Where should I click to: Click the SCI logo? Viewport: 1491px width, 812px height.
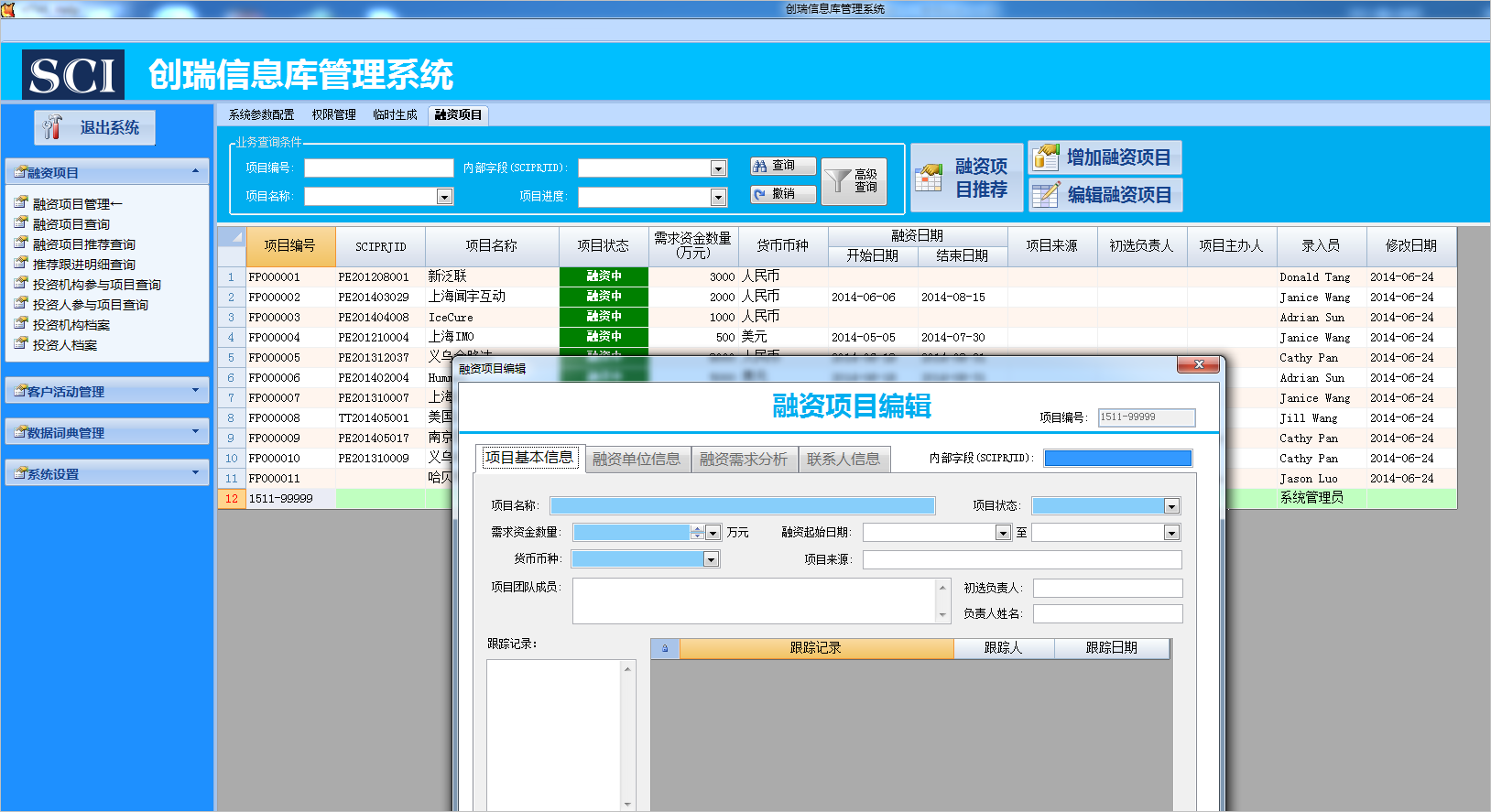tap(73, 75)
